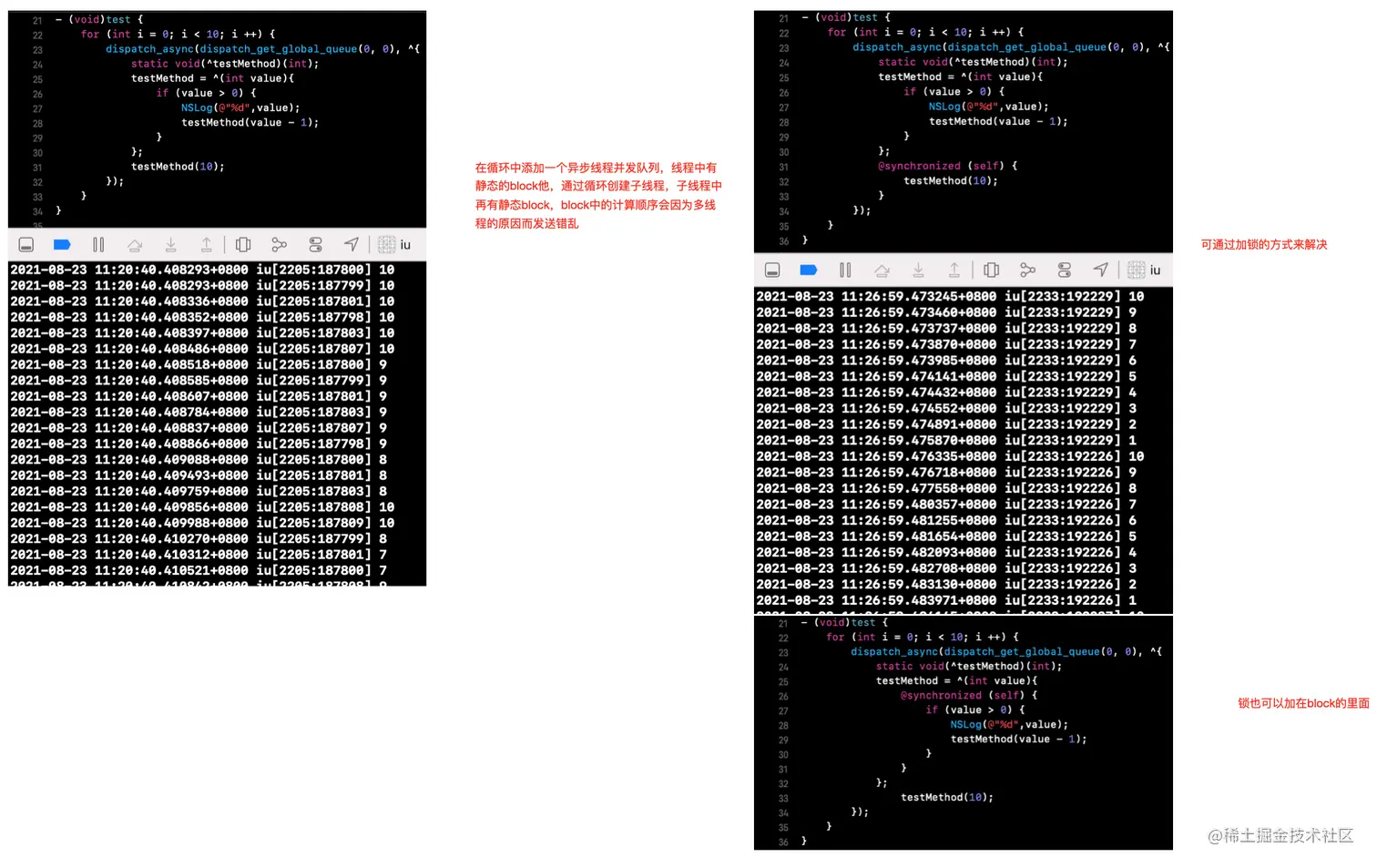The width and height of the screenshot is (1377, 868).
Task: Click Simulate Location arrow above the 11:20:40 log
Action: pos(352,244)
